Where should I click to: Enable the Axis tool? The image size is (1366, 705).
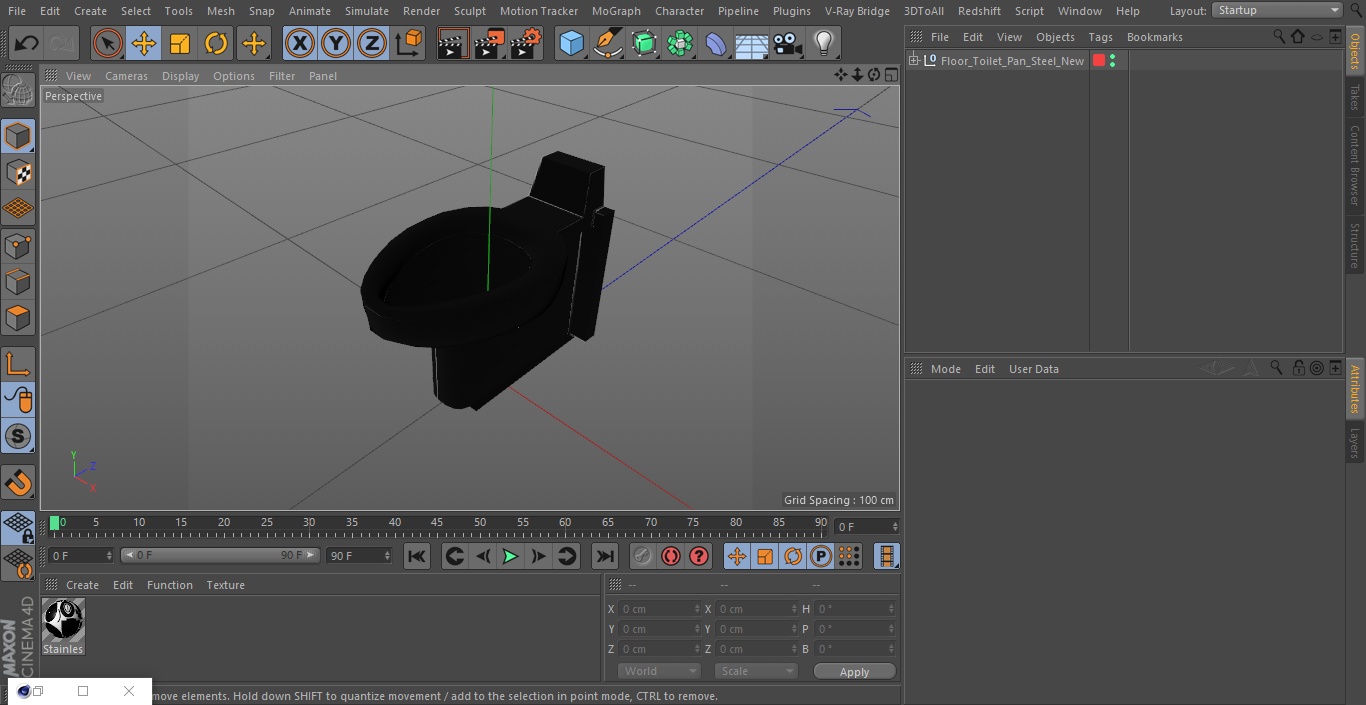tap(18, 364)
